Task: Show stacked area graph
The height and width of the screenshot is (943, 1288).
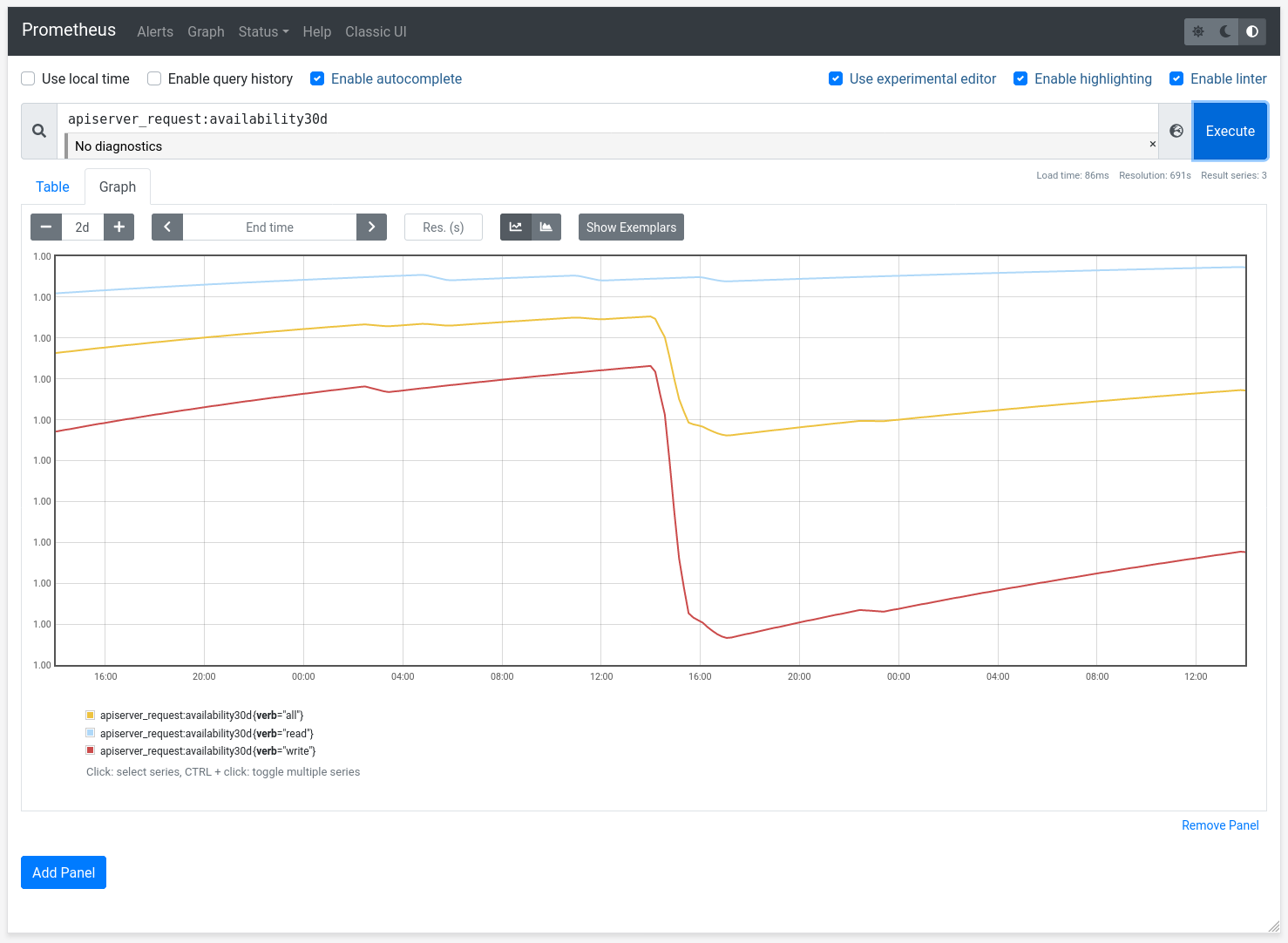Action: (546, 227)
